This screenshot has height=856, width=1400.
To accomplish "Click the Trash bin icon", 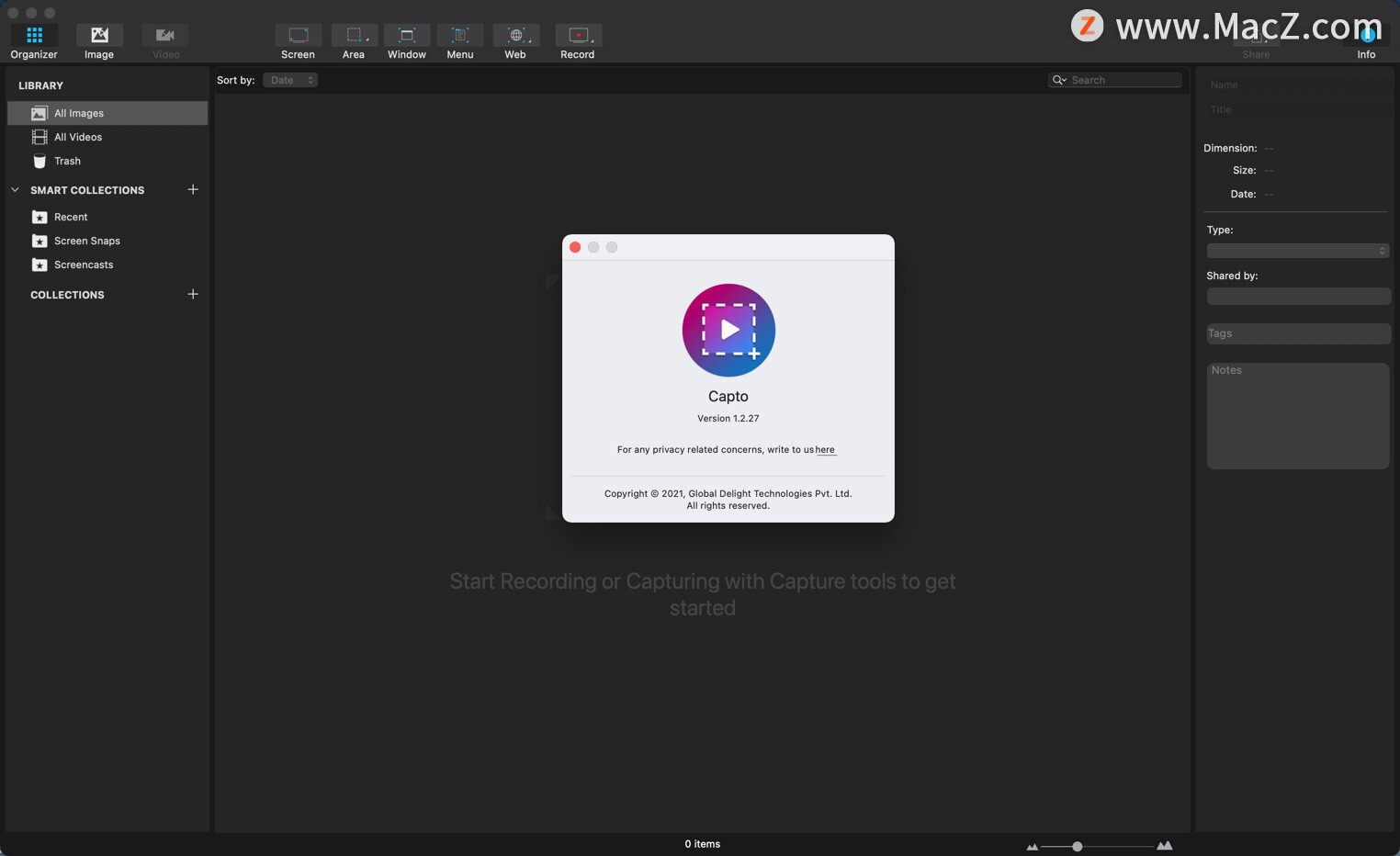I will tap(40, 161).
